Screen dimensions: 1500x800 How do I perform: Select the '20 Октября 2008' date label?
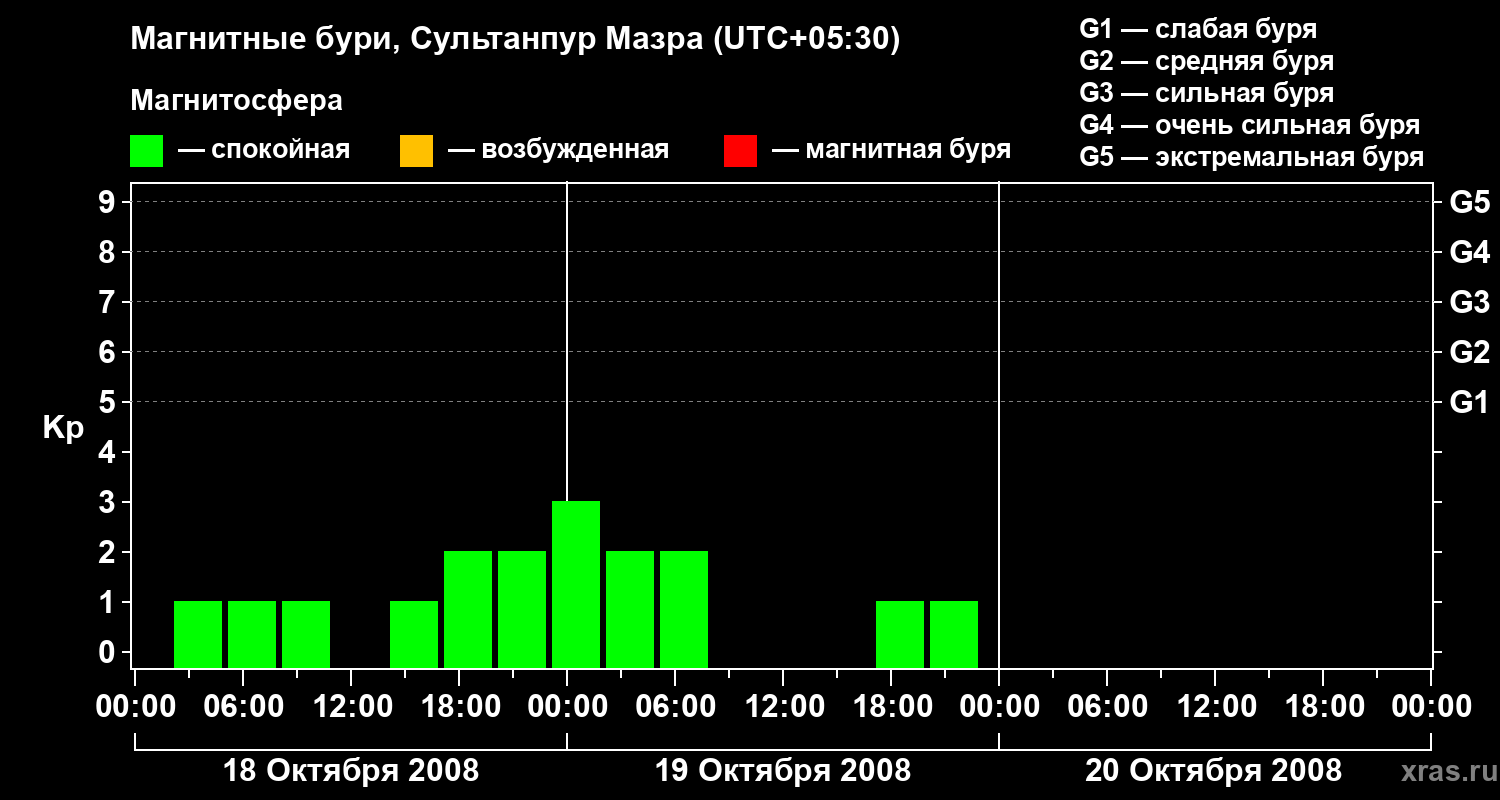[x=1214, y=770]
